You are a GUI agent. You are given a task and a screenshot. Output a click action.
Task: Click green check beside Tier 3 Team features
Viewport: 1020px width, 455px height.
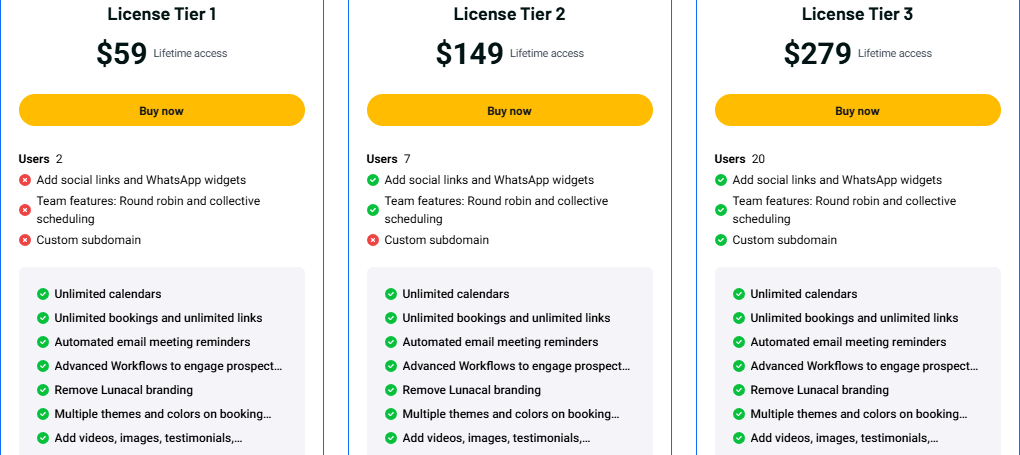(721, 210)
